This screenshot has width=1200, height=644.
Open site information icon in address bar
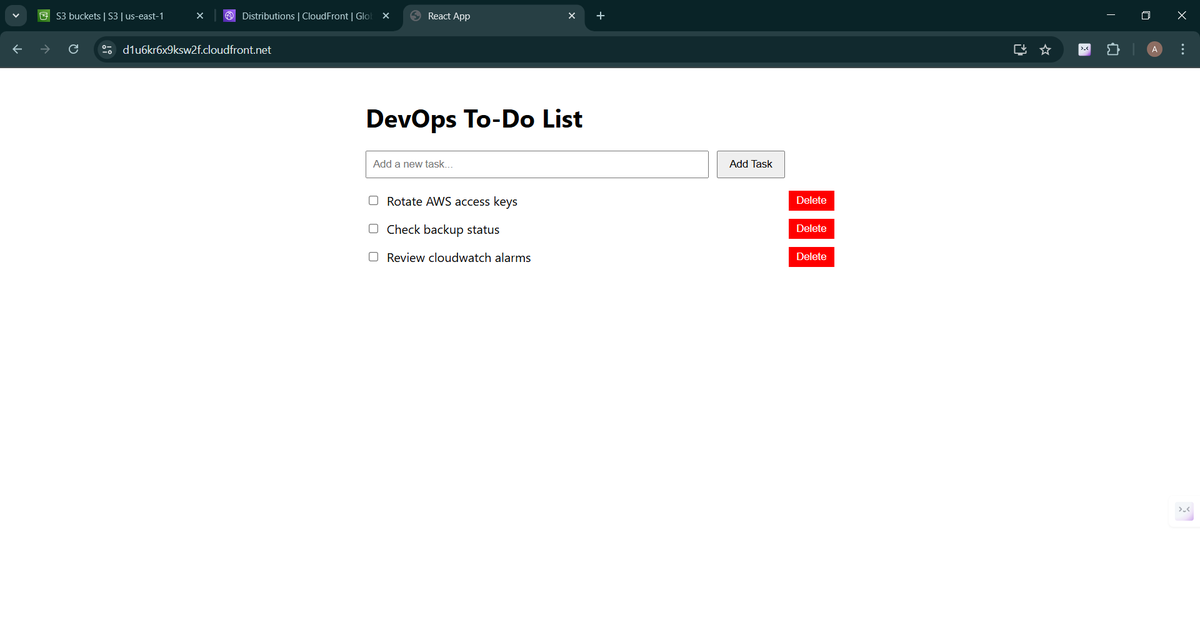tap(108, 50)
